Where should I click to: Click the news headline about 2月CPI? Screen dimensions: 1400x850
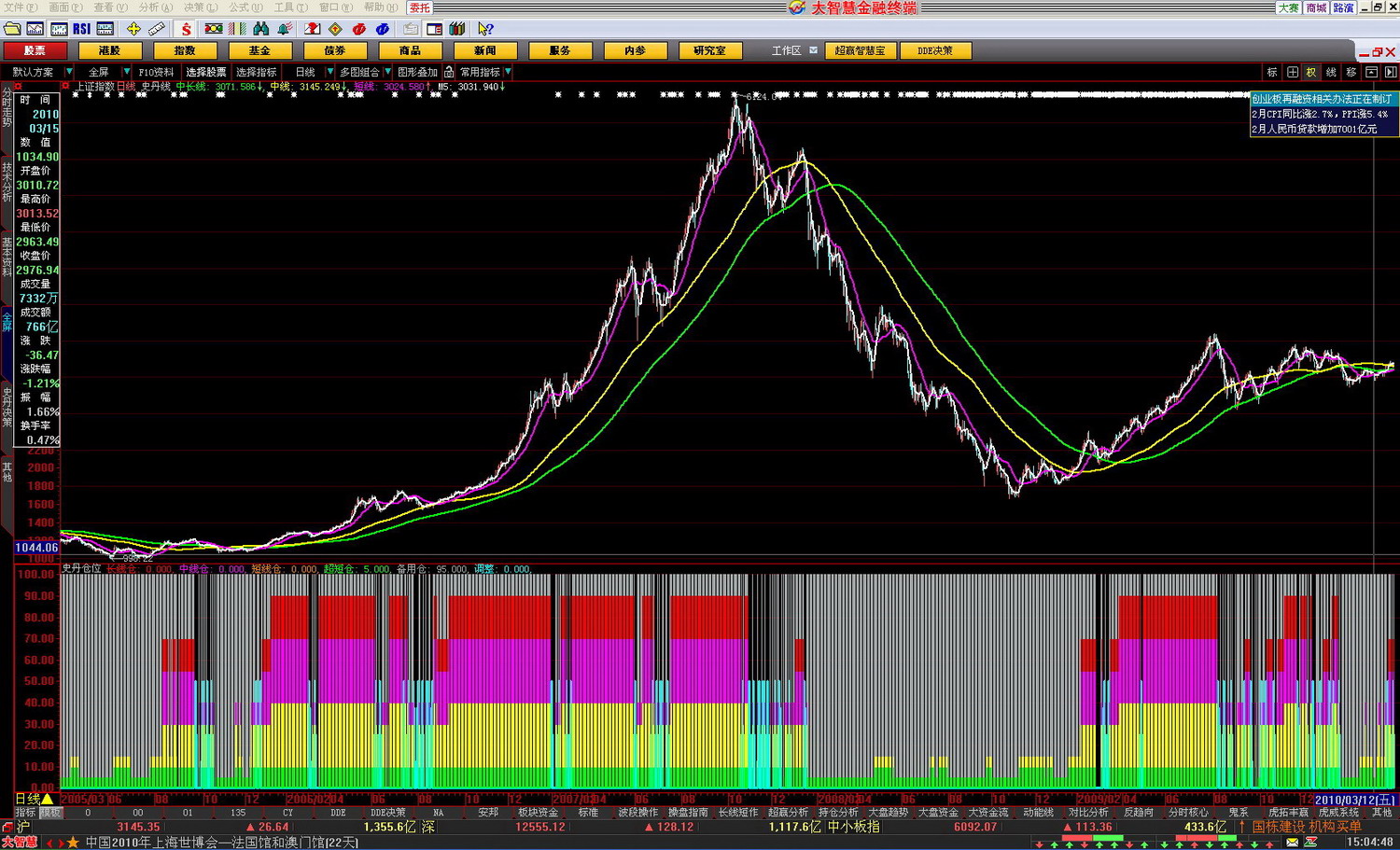point(1320,114)
